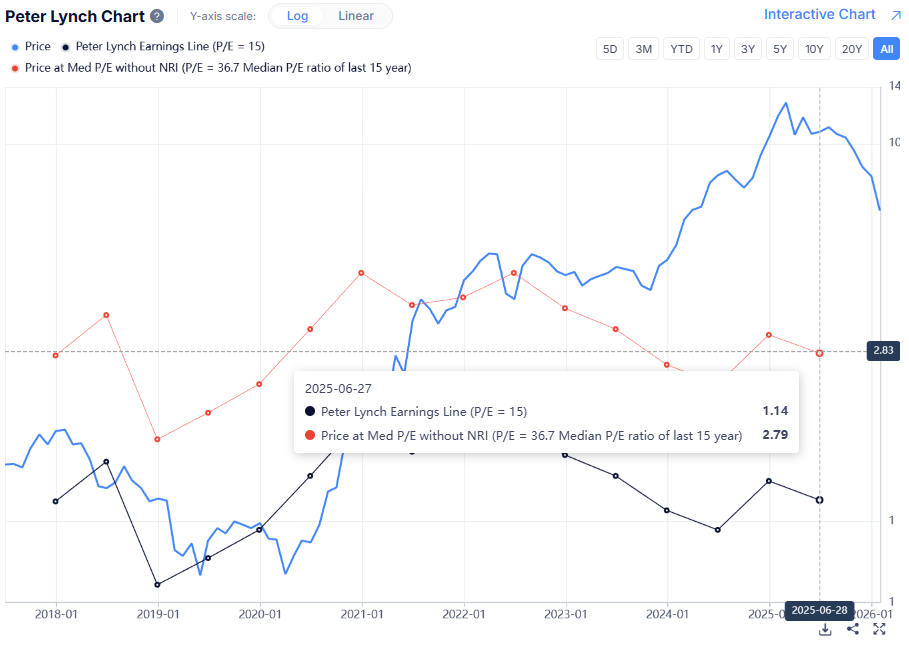
Task: Switch to the YTD range
Action: [x=682, y=49]
